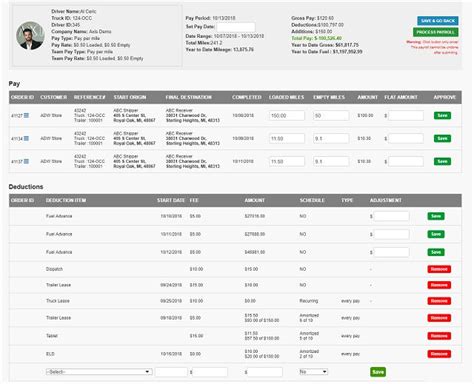The image size is (474, 384).
Task: Click the Recurring schedule text for Truck Lease
Action: pos(309,301)
